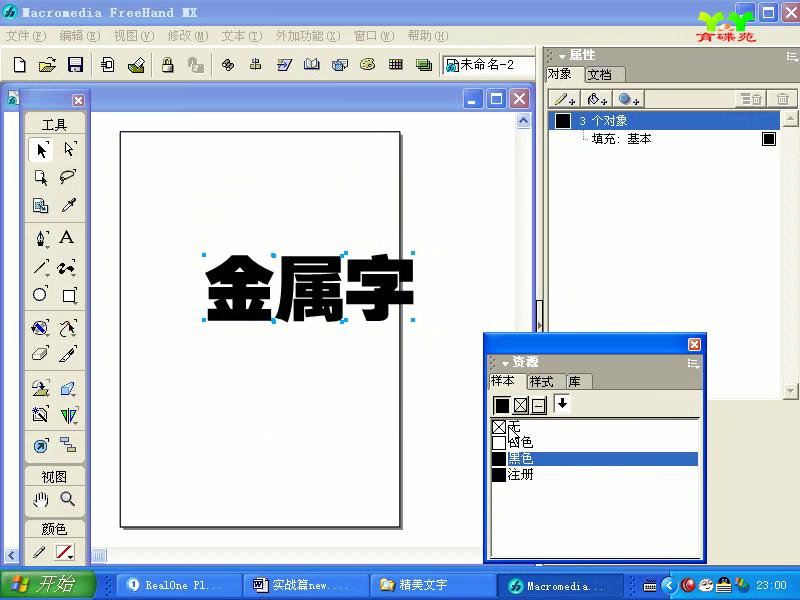The image size is (800, 600).
Task: Click the trash icon in Properties panel
Action: click(782, 98)
